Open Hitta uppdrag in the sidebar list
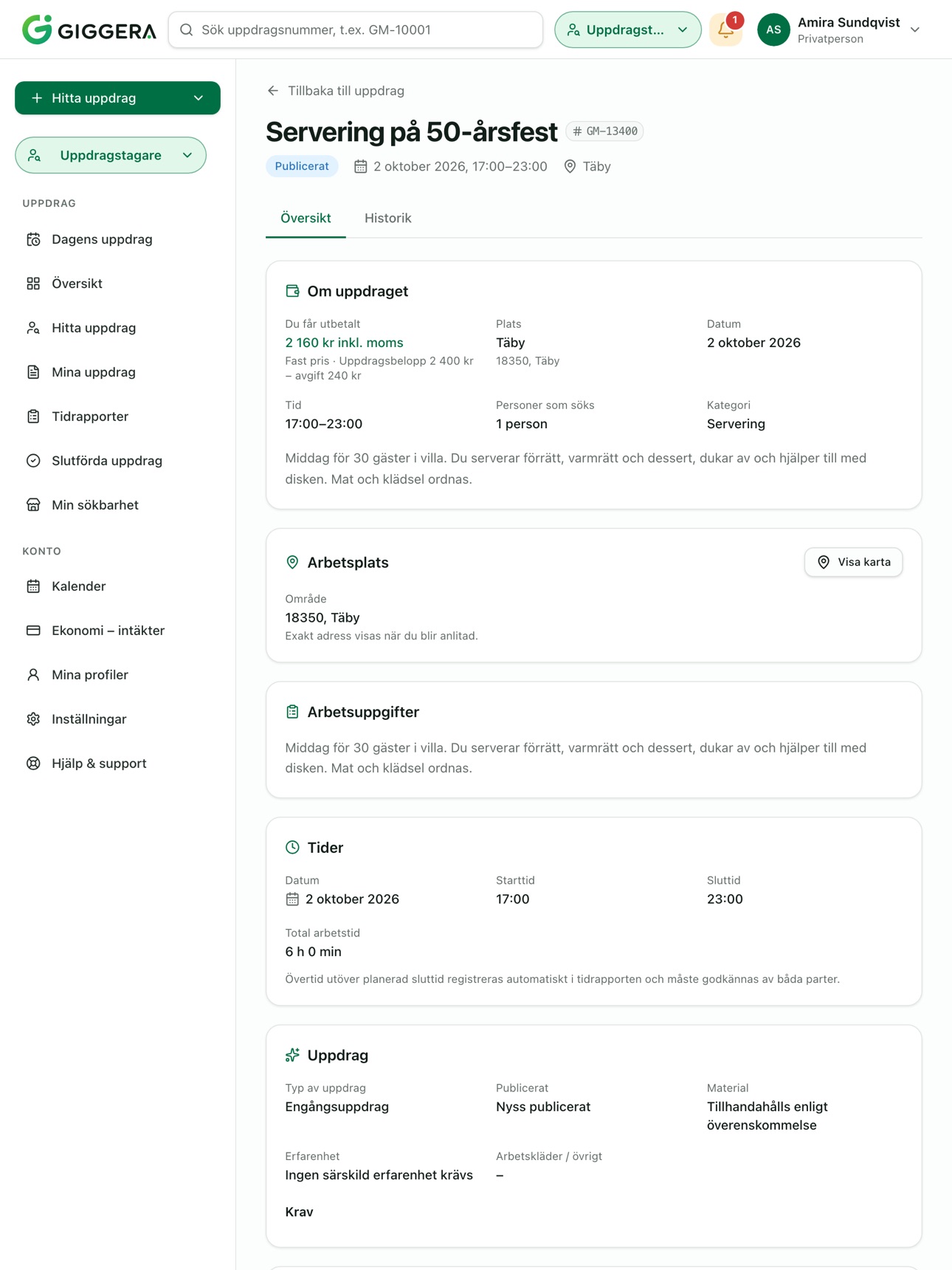This screenshot has height=1270, width=952. (x=118, y=328)
